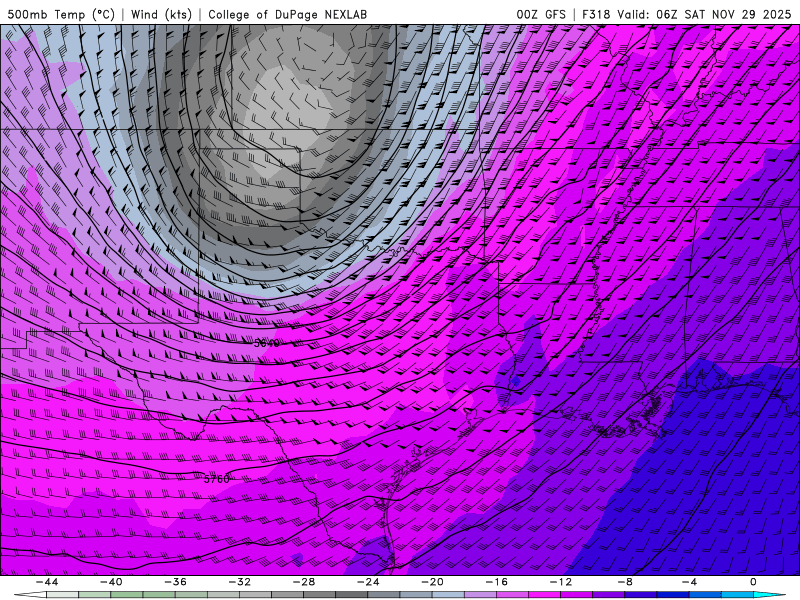Screen dimensions: 800x600
Task: Click the '5640' height contour label
Action: pyautogui.click(x=267, y=343)
